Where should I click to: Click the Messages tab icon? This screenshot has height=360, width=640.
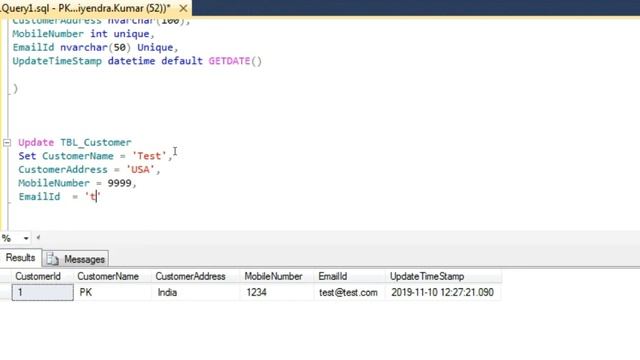(53, 259)
